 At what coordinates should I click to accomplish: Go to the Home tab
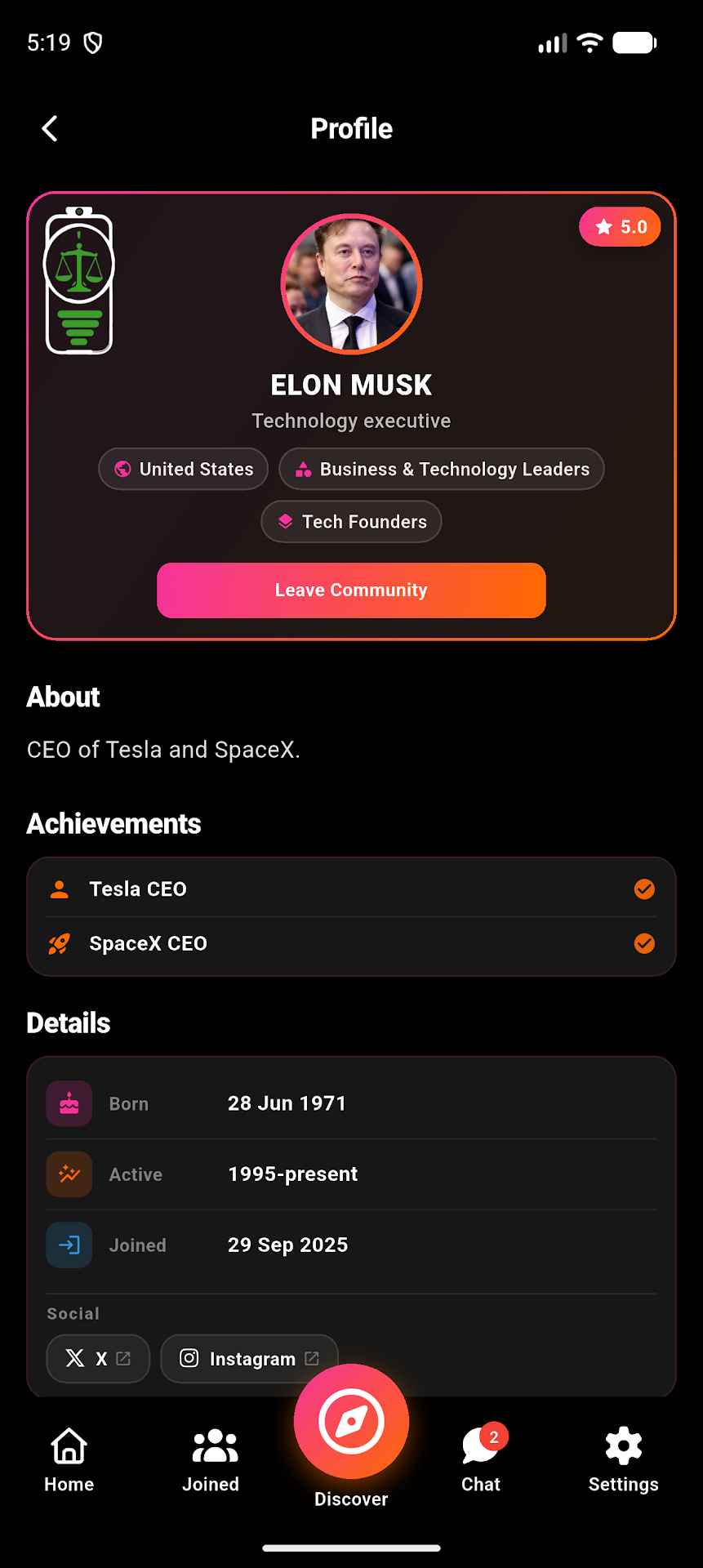click(x=69, y=1460)
